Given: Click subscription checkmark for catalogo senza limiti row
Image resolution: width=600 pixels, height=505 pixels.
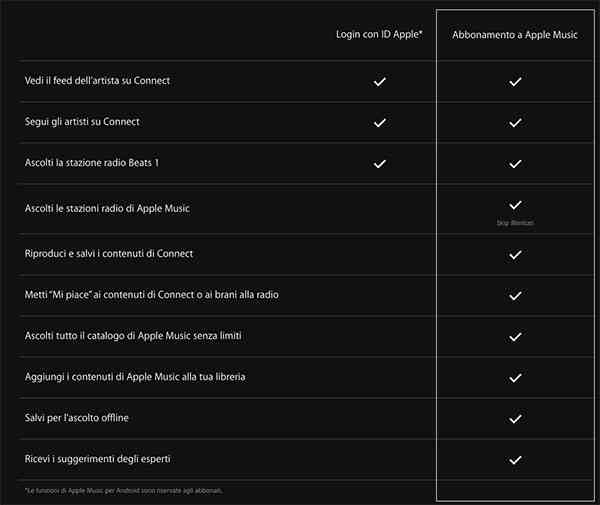Looking at the screenshot, I should coord(516,337).
